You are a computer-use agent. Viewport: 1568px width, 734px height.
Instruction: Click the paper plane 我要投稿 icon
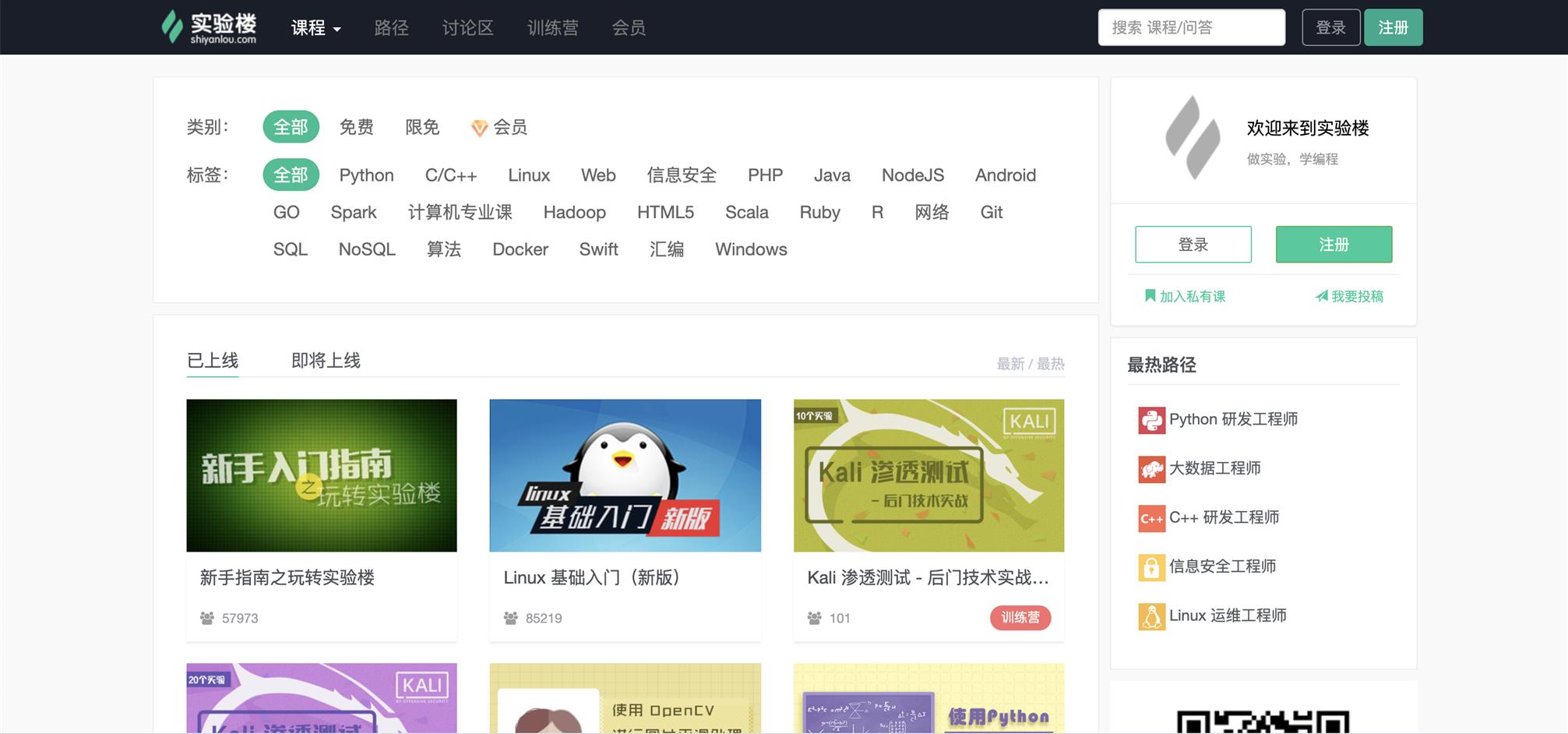coord(1321,296)
